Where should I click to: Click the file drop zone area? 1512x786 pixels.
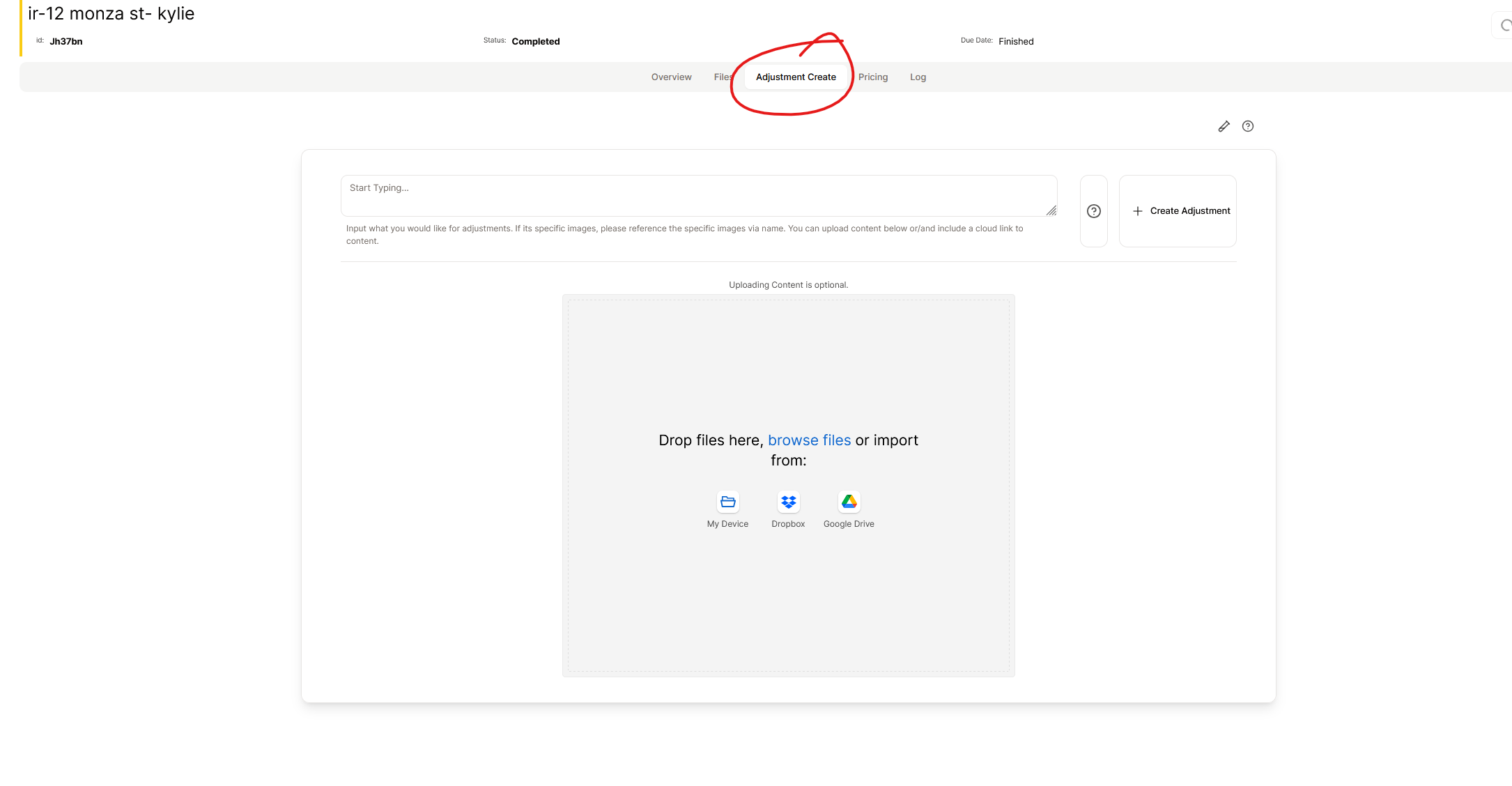click(788, 362)
